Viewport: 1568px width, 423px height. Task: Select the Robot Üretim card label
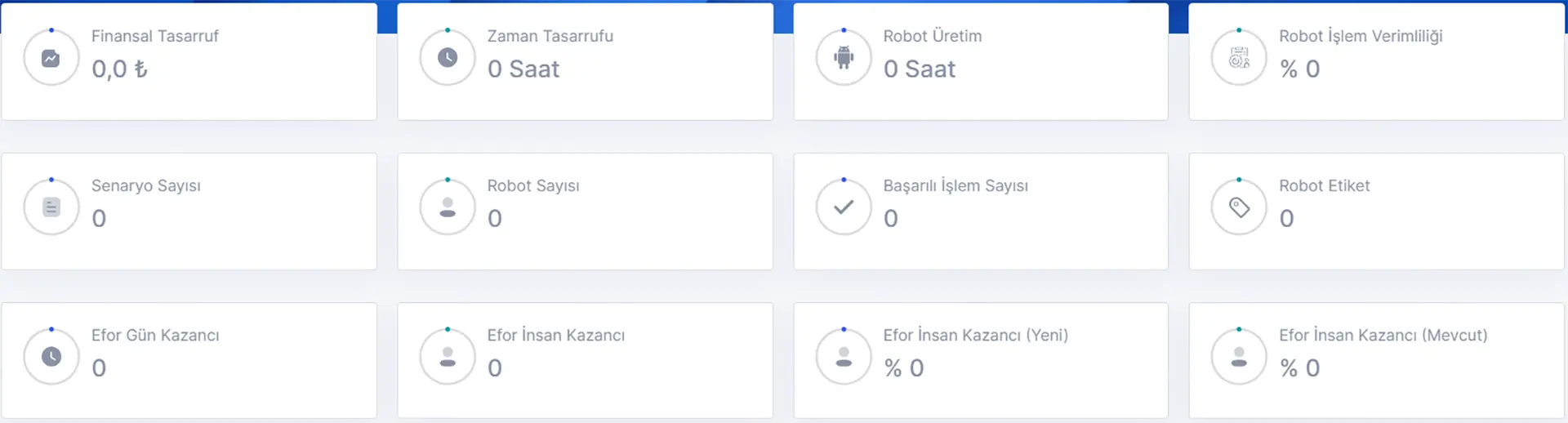coord(933,36)
